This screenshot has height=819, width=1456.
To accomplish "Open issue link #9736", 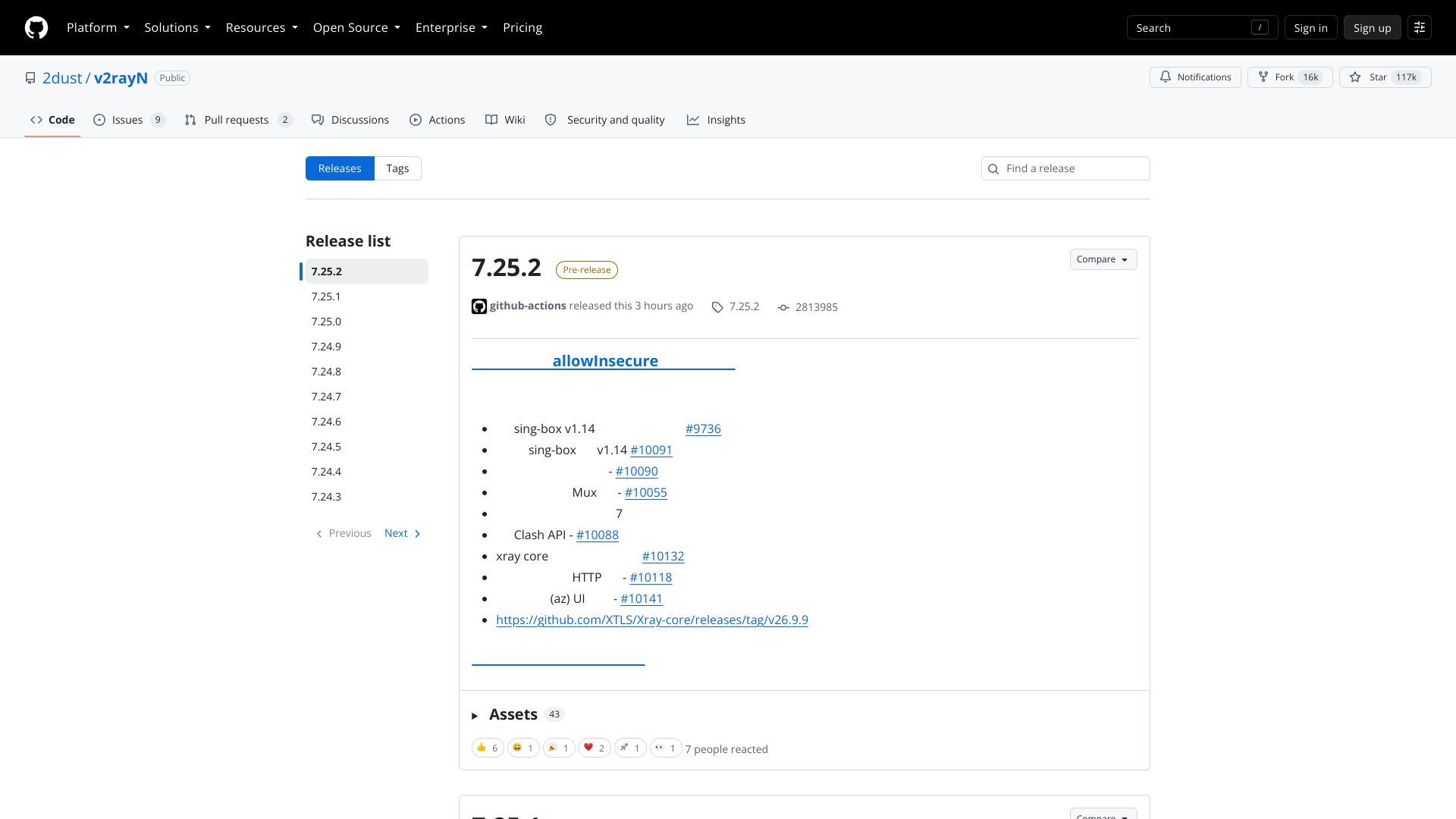I will [703, 428].
